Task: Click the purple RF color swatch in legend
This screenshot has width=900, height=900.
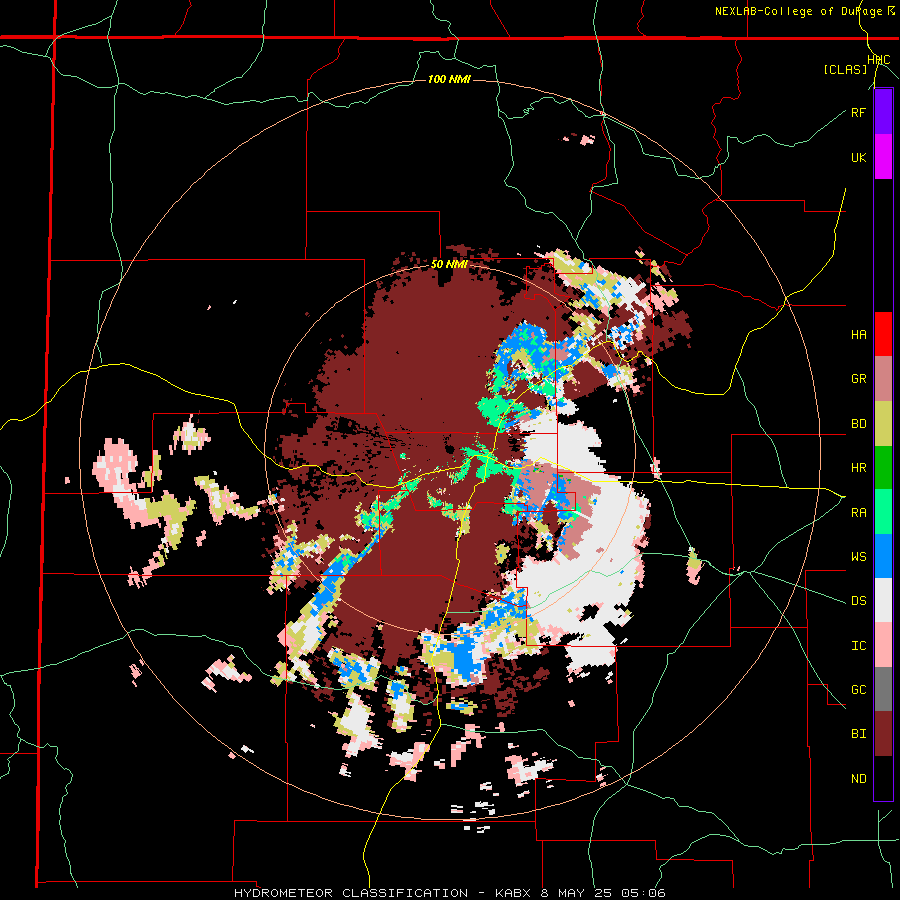Action: pyautogui.click(x=883, y=112)
